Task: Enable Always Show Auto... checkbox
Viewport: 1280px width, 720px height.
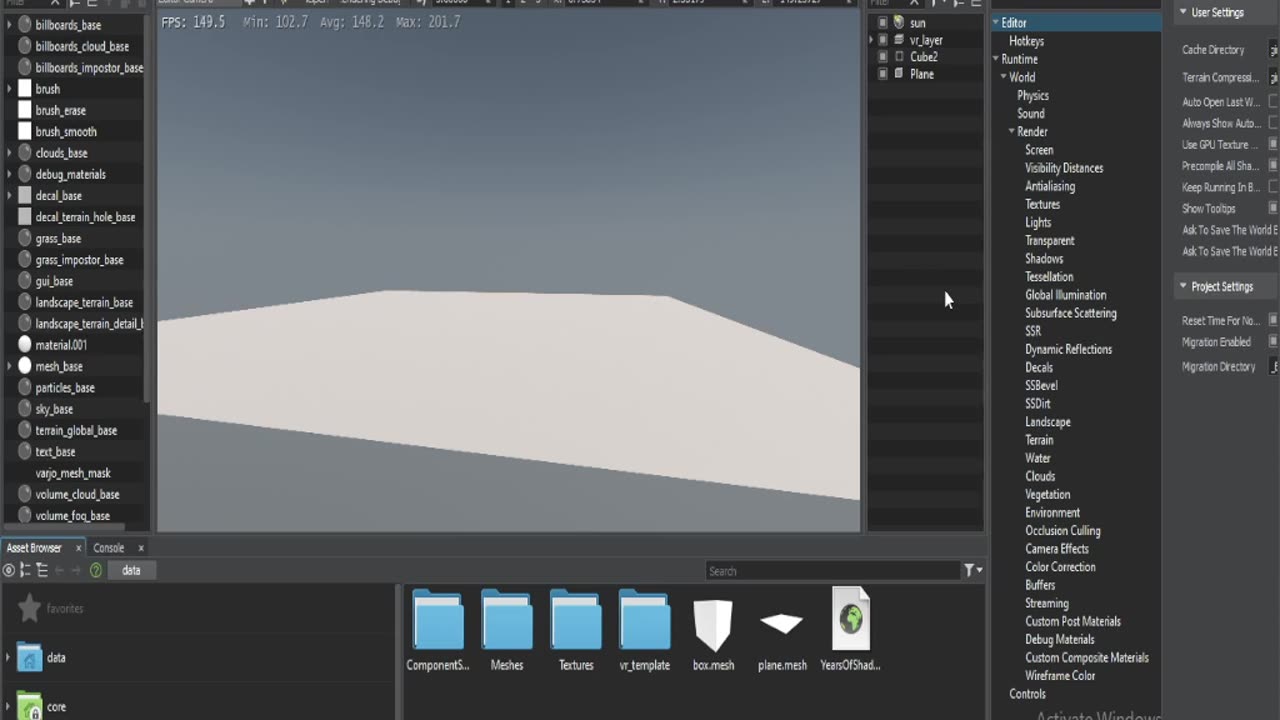Action: coord(1273,123)
